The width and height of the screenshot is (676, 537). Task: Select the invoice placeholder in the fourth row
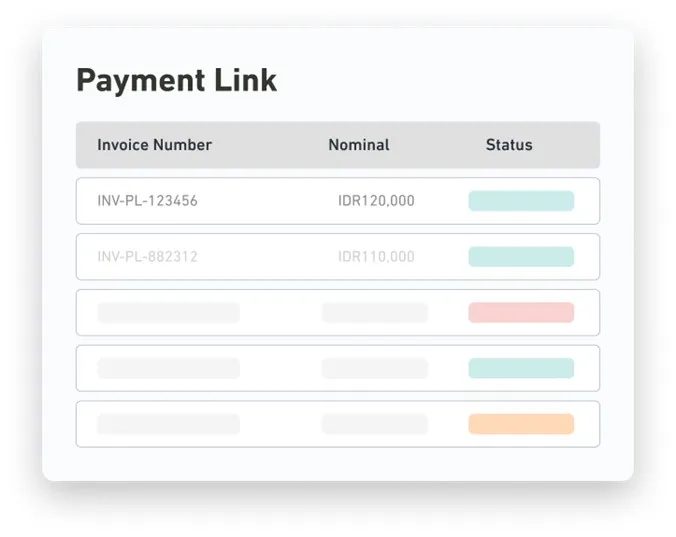coord(168,368)
